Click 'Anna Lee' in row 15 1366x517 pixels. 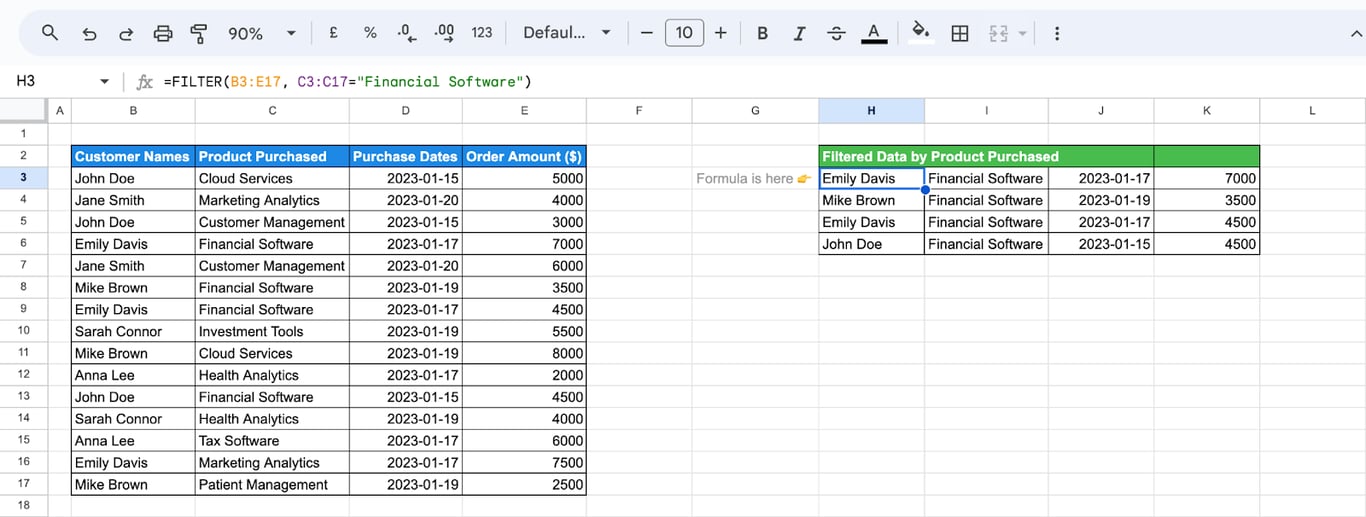(133, 441)
